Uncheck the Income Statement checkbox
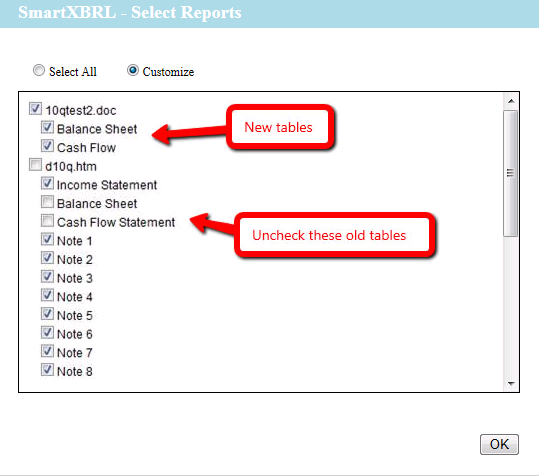 coord(47,183)
